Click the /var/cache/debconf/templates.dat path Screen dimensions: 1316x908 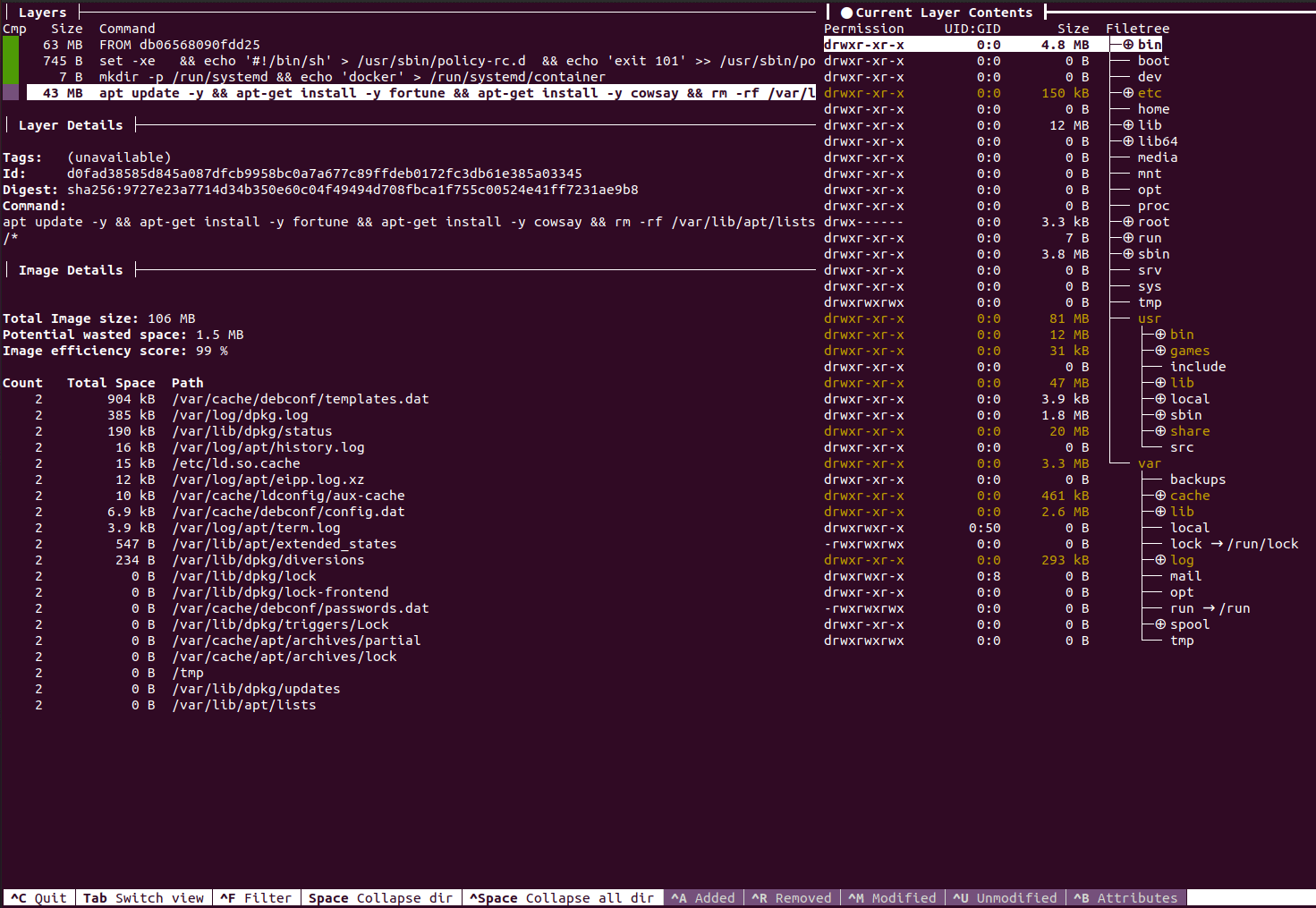[301, 399]
